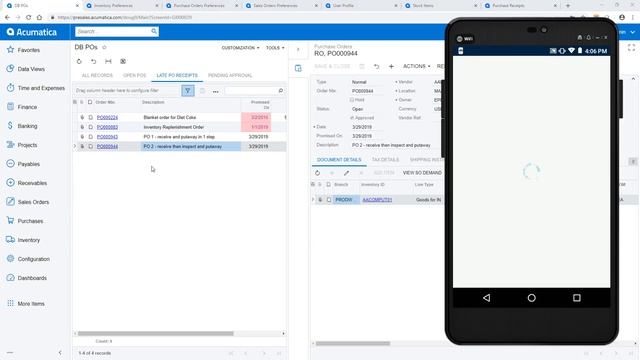Export DB POs list to Excel
The height and width of the screenshot is (360, 640).
pos(123,61)
